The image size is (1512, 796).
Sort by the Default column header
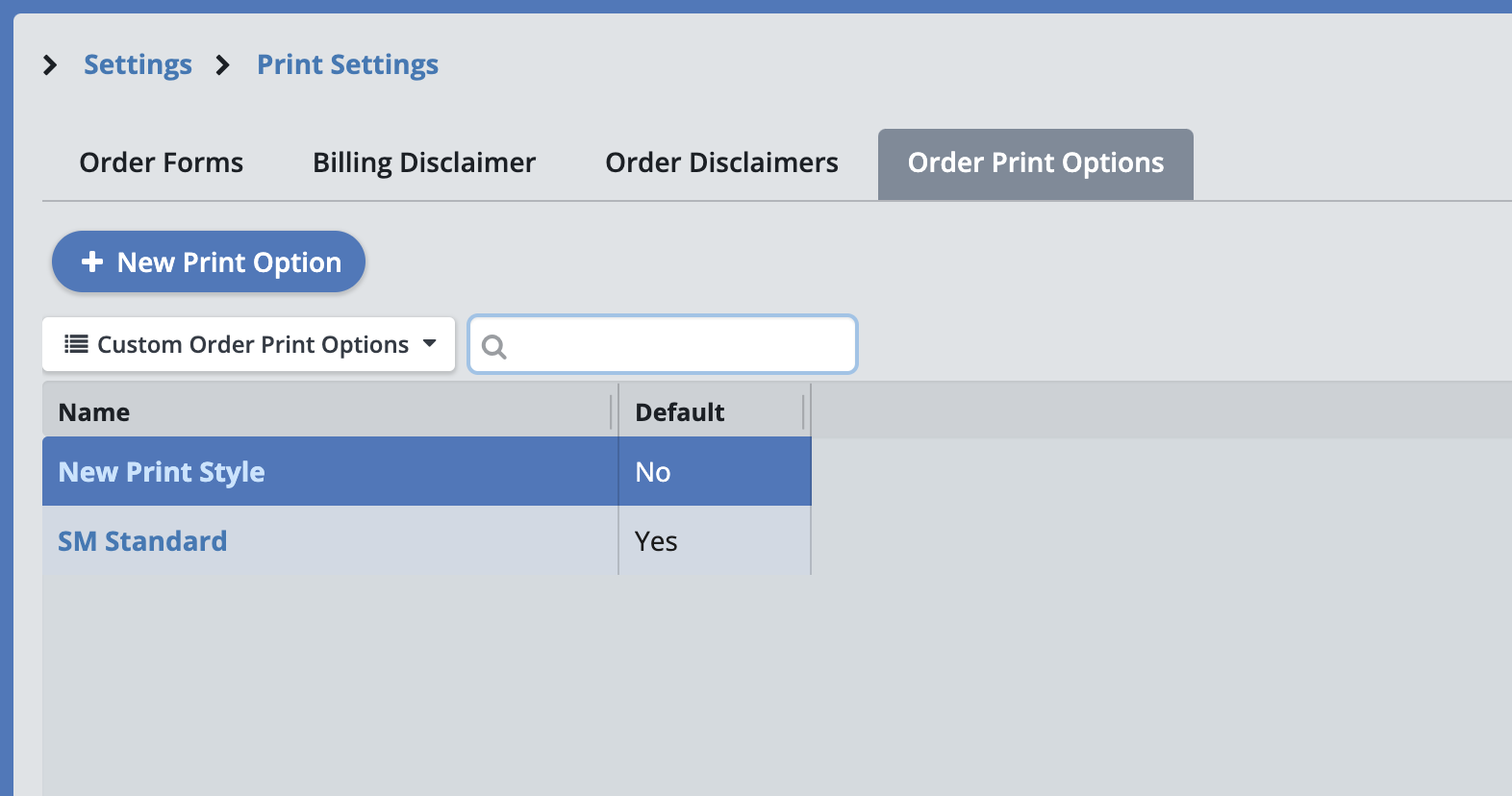680,412
